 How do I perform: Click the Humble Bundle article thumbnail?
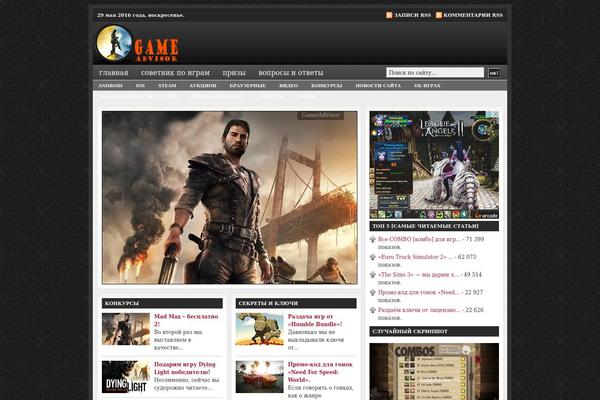tap(259, 329)
